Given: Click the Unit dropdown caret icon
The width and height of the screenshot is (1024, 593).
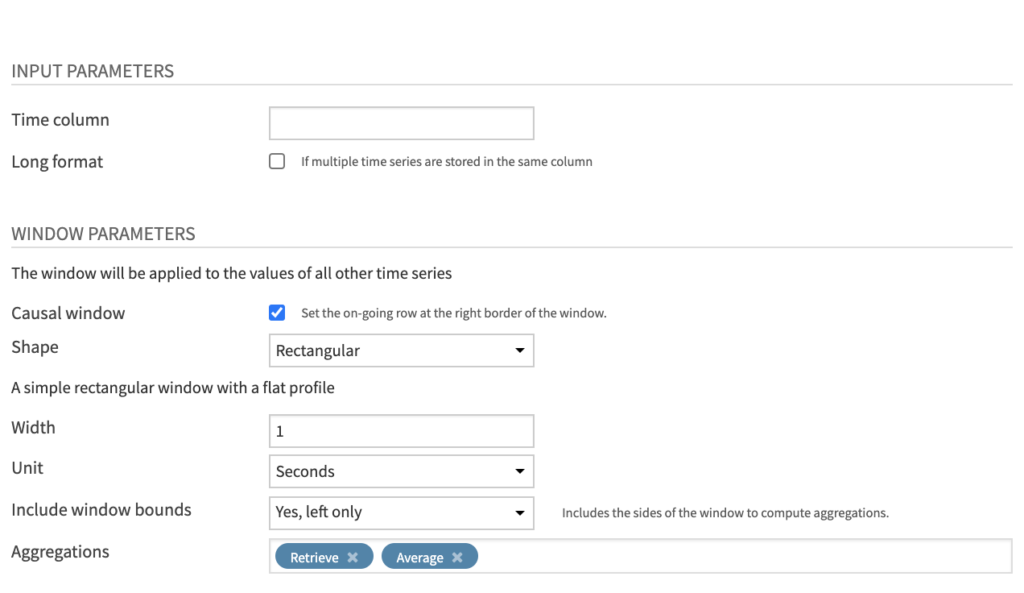Looking at the screenshot, I should [x=520, y=471].
